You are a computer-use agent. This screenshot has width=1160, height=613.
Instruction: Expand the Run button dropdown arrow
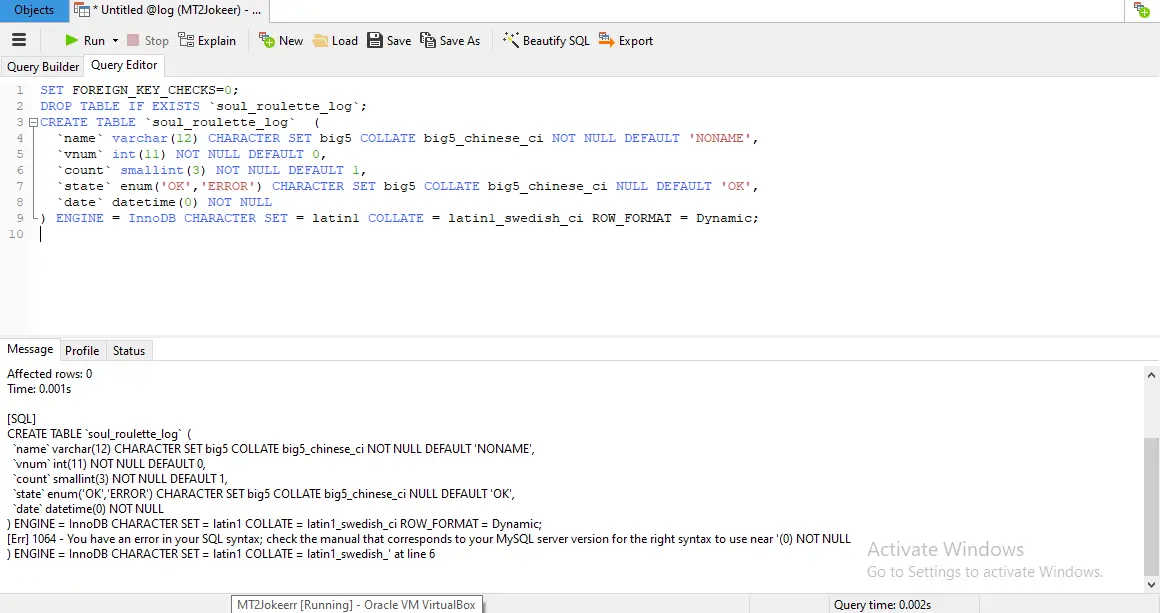click(115, 41)
